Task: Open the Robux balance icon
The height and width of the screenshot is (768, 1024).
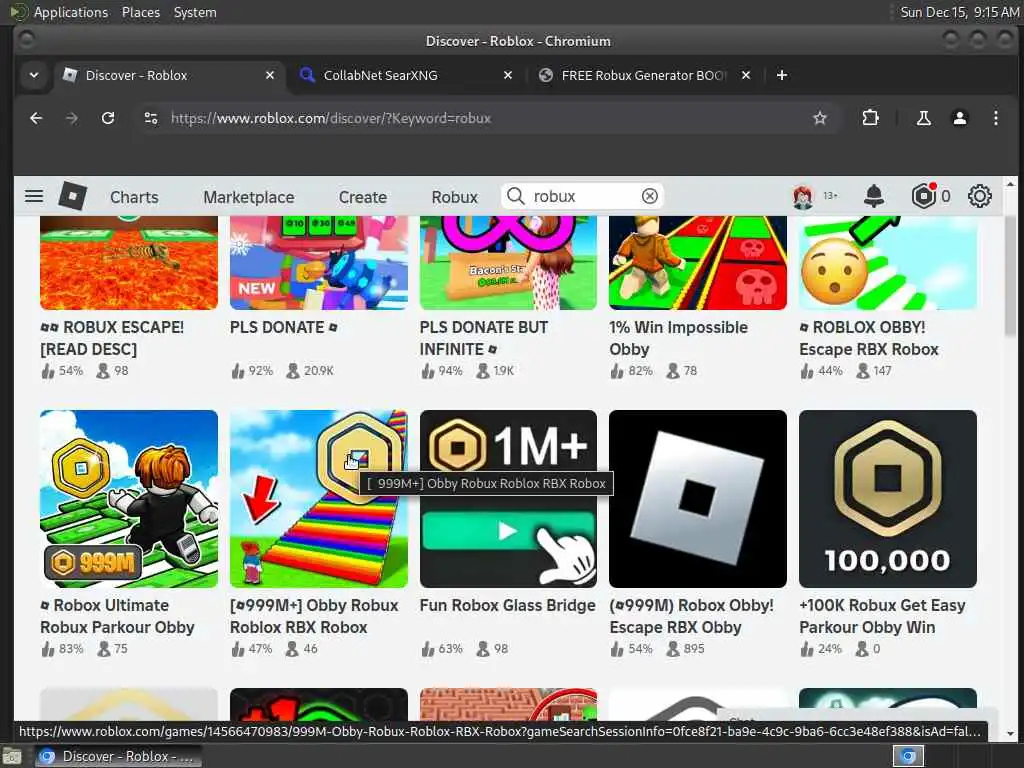Action: 923,196
